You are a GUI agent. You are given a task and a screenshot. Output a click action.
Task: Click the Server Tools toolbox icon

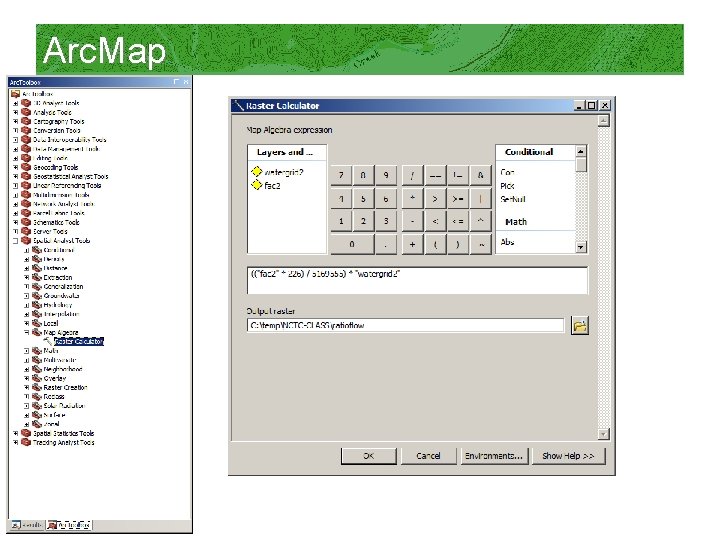coord(26,231)
